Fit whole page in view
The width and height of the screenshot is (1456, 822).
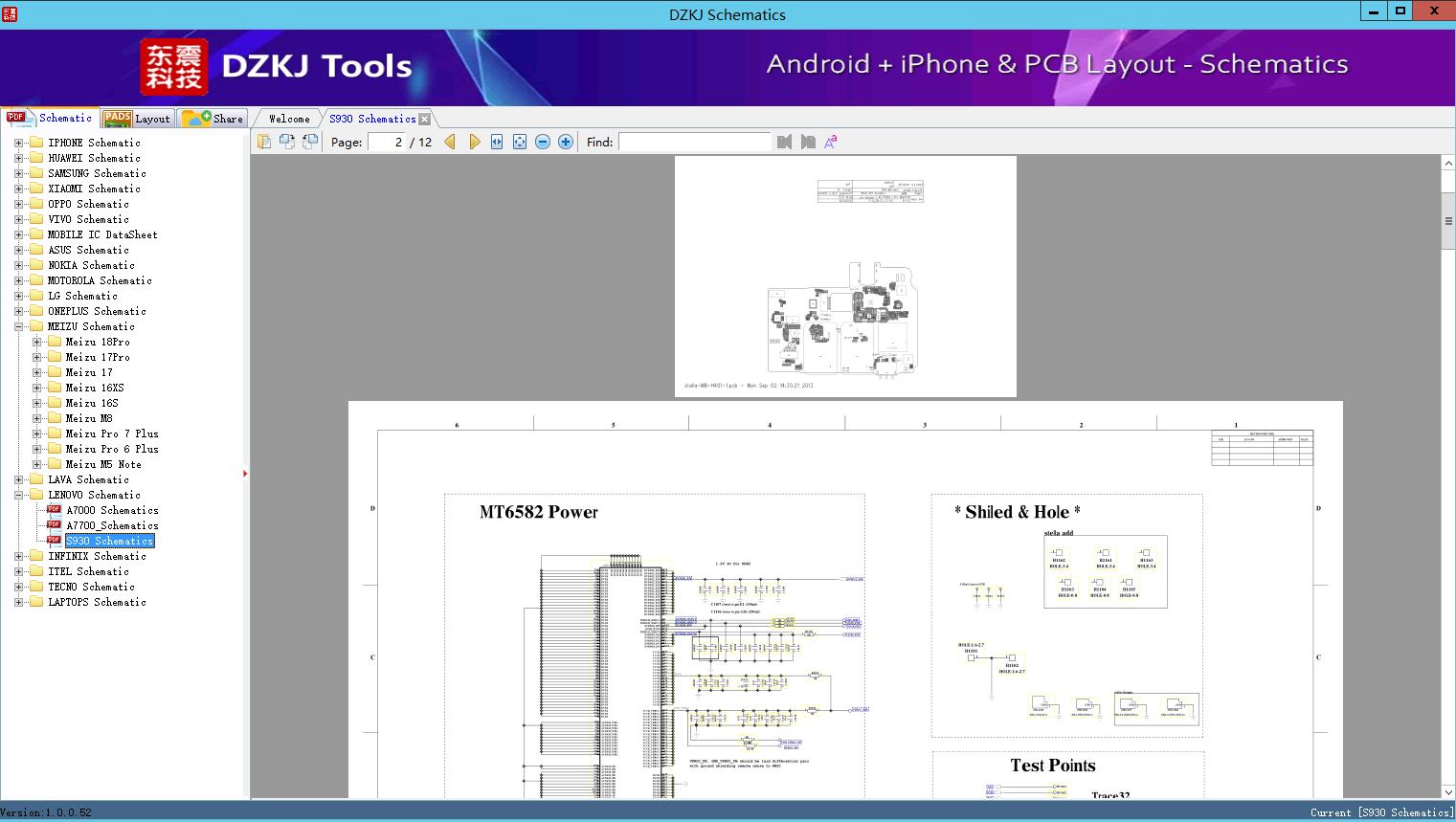(x=520, y=142)
